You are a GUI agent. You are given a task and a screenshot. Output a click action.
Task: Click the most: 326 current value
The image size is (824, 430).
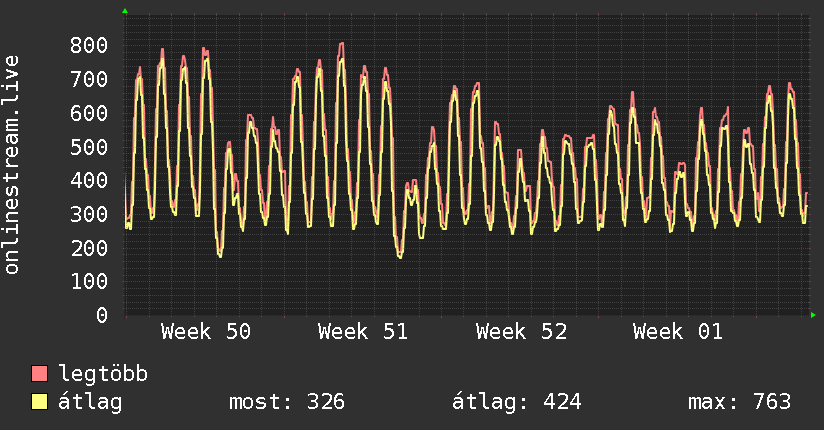click(x=287, y=403)
